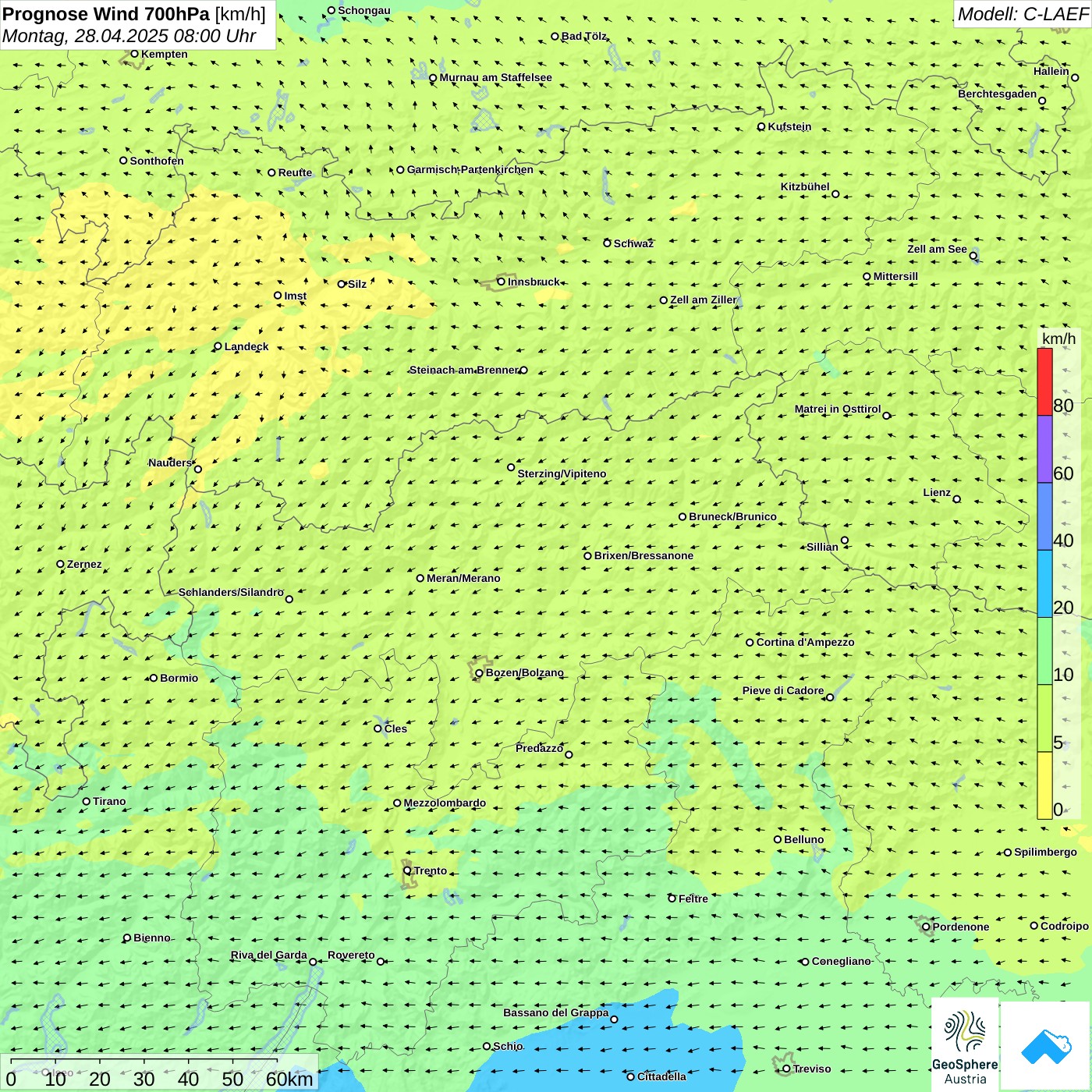Click the Innsbruck city marker
The width and height of the screenshot is (1092, 1092).
[502, 282]
